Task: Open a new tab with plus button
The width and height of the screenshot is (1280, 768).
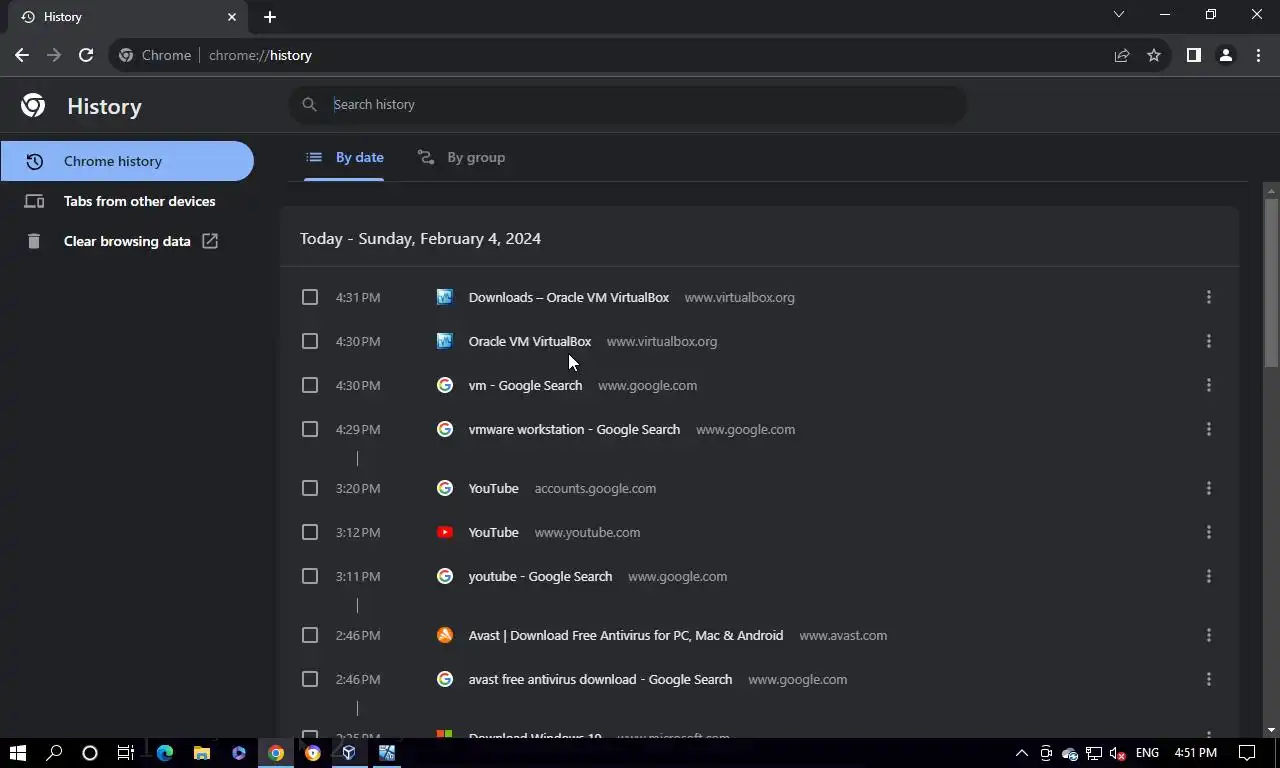Action: [x=270, y=17]
